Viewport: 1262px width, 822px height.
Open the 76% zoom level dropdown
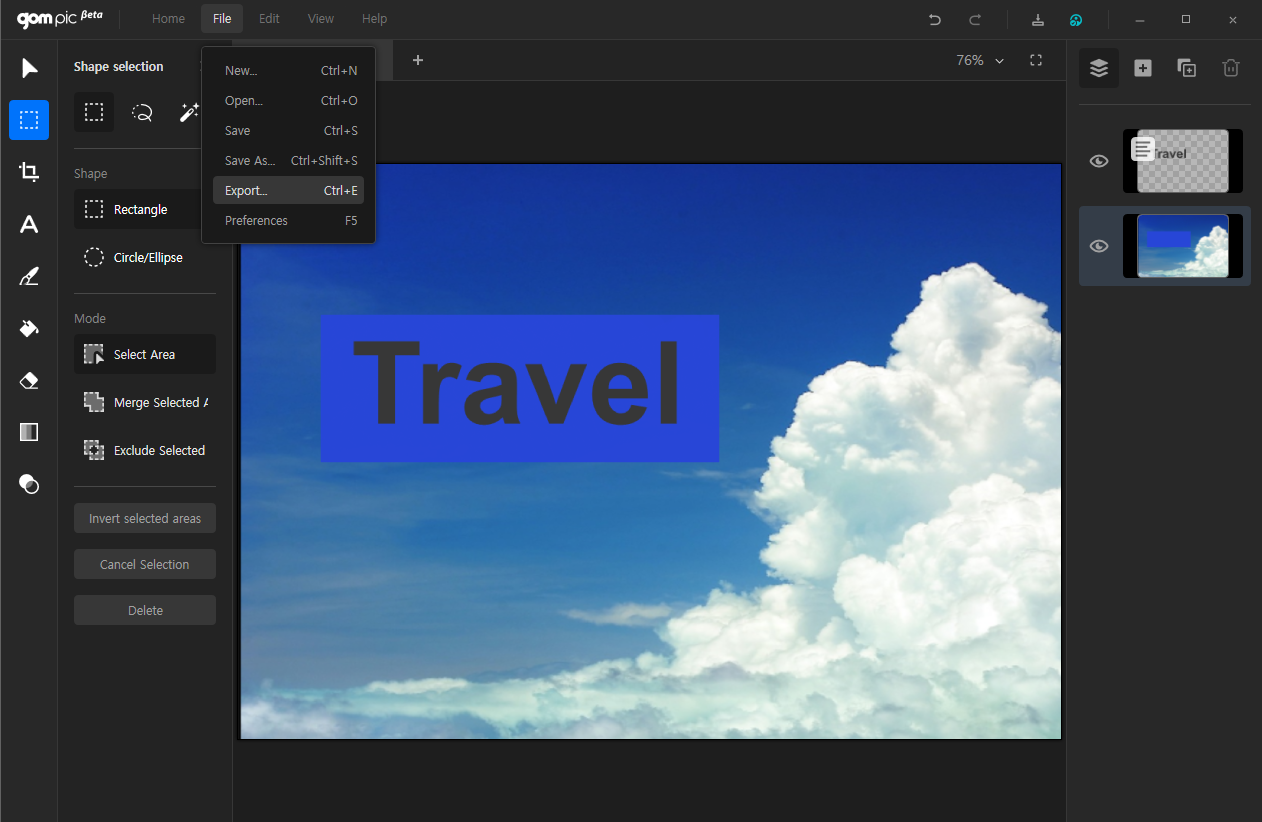979,60
